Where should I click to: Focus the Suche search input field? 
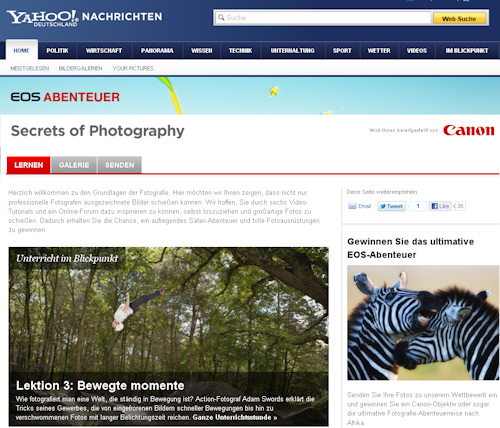(323, 18)
